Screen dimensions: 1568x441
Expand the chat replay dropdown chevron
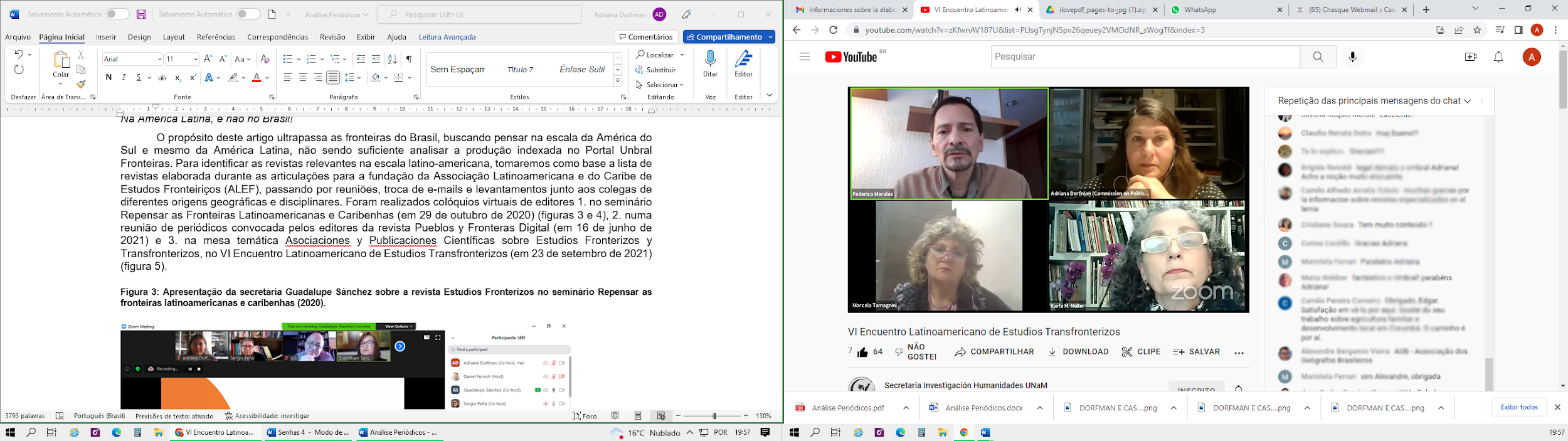(x=1467, y=101)
